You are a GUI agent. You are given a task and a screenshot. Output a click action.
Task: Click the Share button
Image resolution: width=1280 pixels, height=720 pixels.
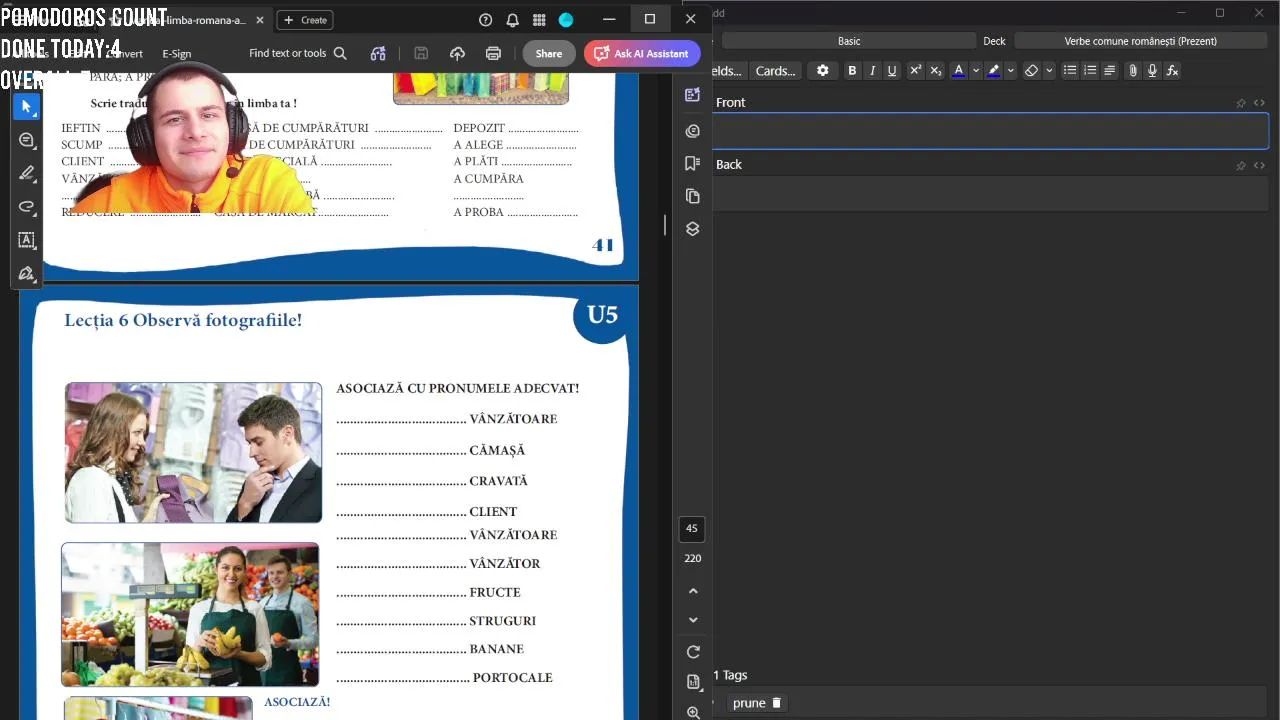pos(548,54)
